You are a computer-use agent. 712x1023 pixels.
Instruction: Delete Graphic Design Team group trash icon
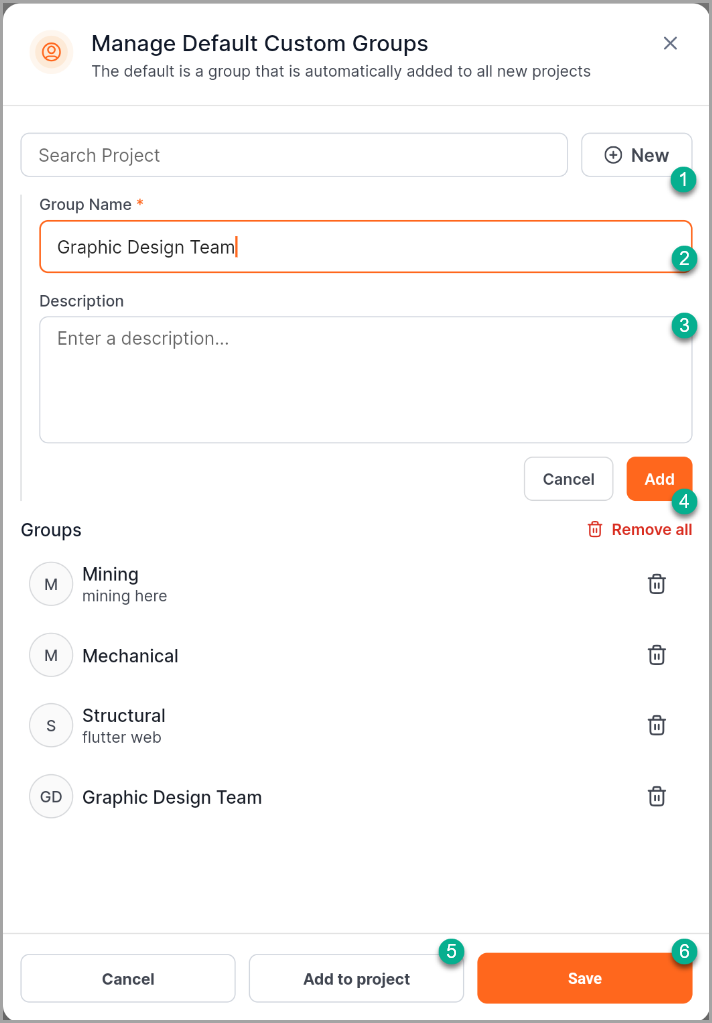click(x=656, y=796)
